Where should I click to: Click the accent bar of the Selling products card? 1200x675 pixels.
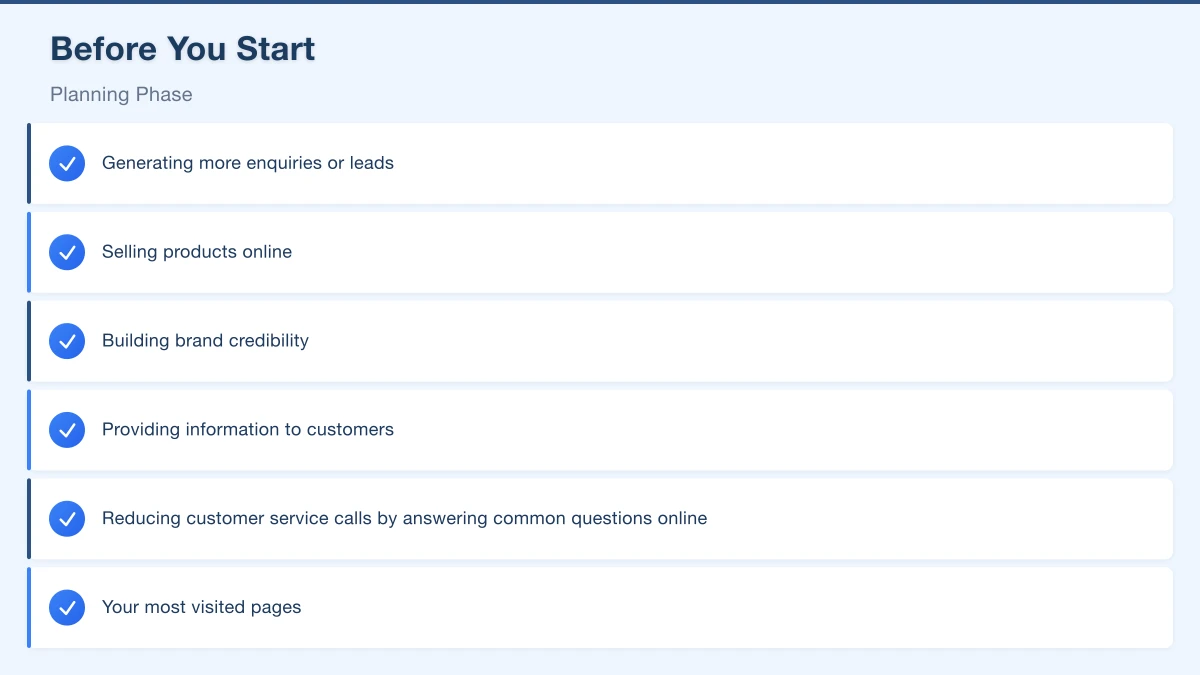(x=29, y=252)
